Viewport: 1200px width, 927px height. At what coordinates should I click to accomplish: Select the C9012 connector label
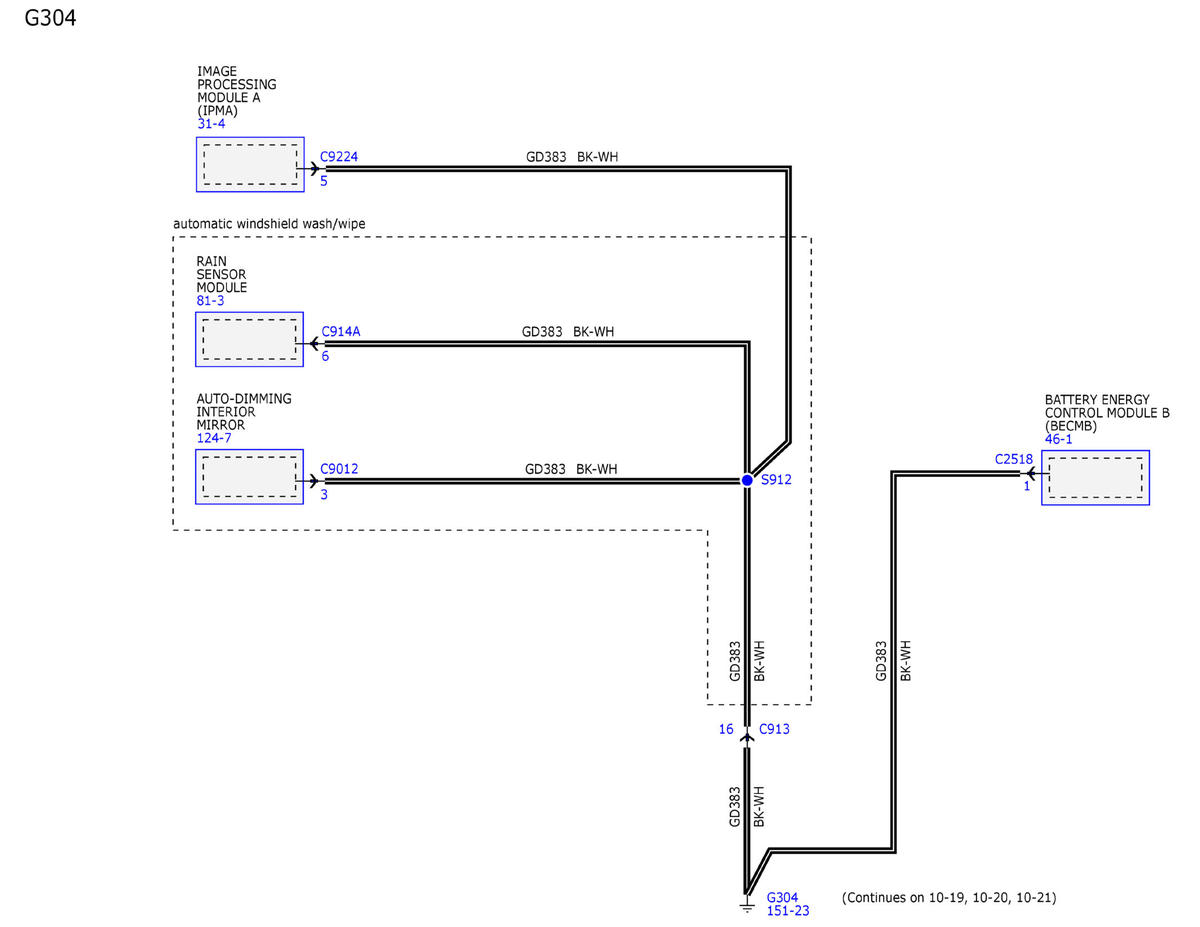339,469
